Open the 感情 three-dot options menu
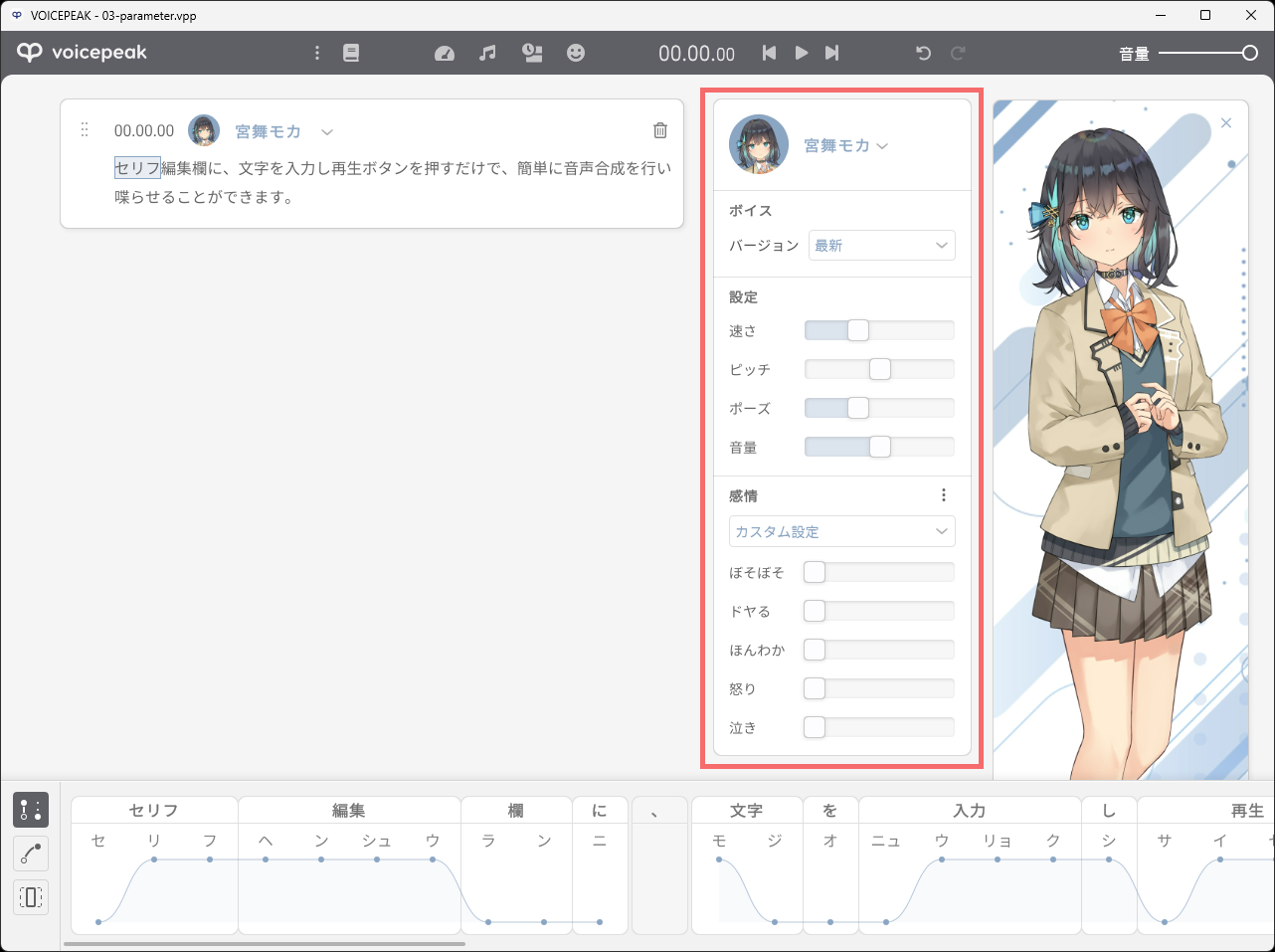Screen dimensions: 1275x952 pos(944,495)
